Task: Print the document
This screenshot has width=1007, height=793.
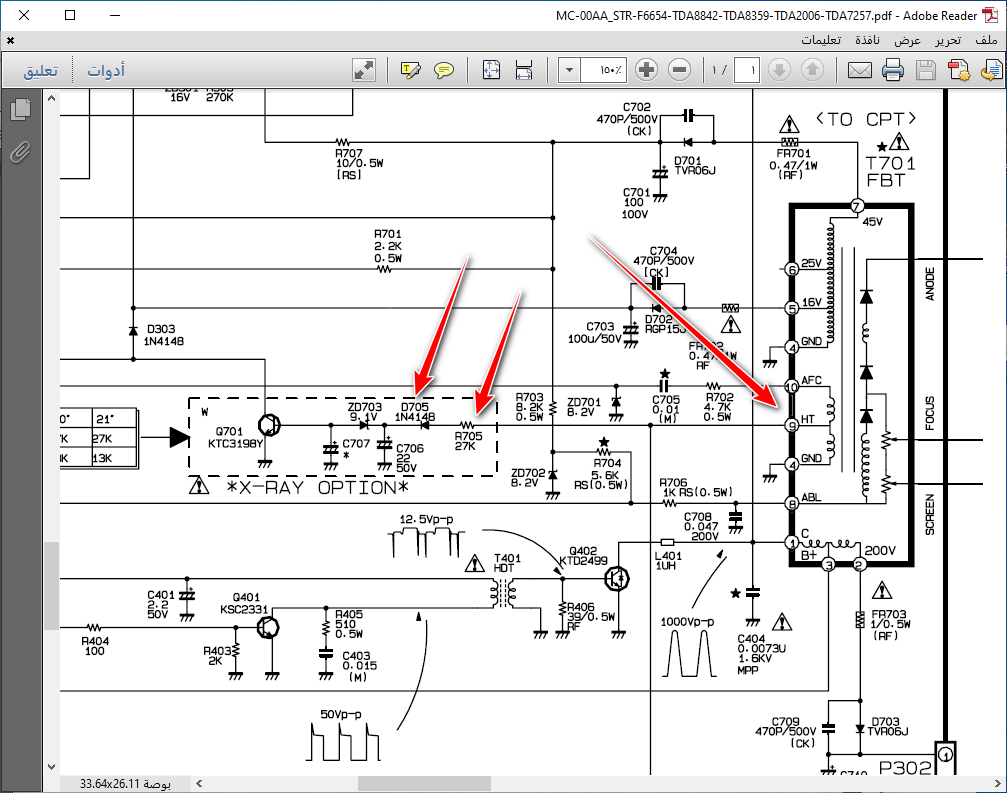Action: pos(893,70)
